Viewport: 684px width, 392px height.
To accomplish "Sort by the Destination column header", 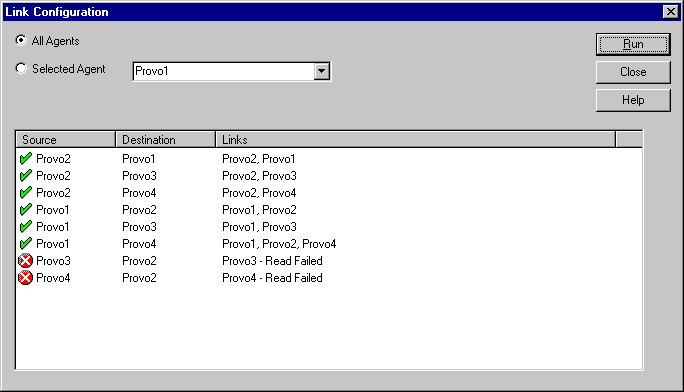I will (x=166, y=140).
